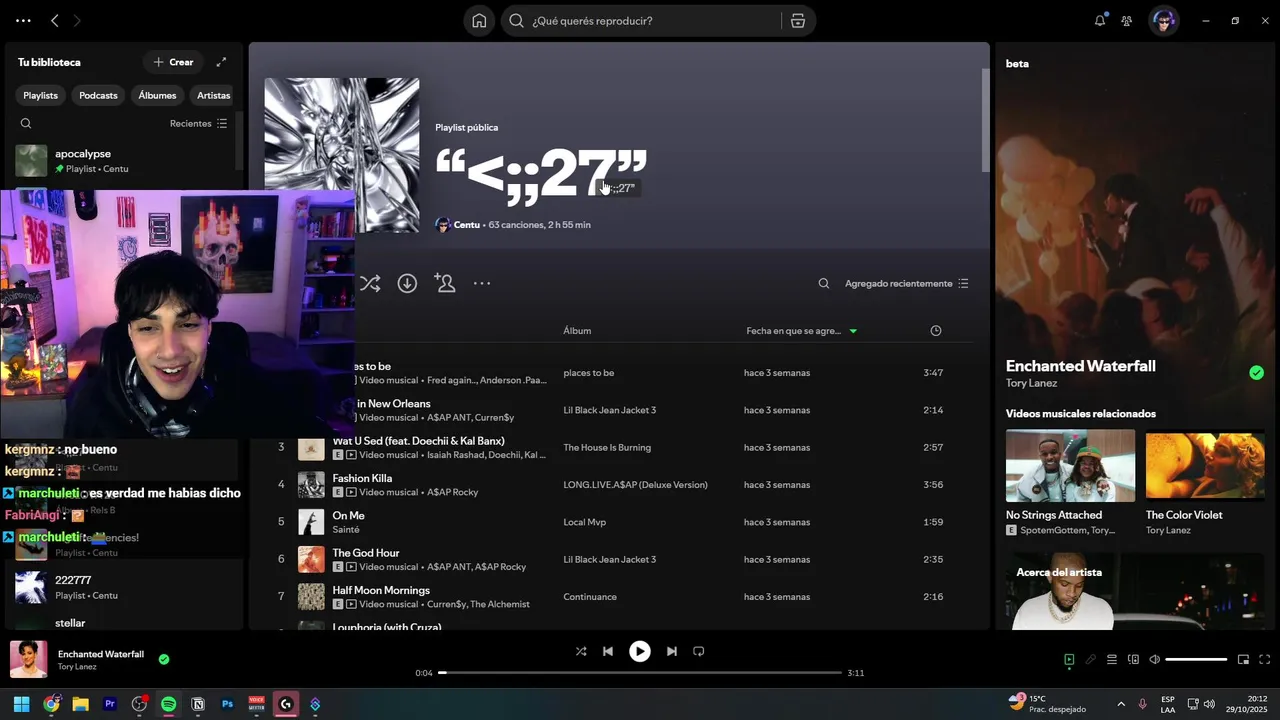Viewport: 1280px width, 720px height.
Task: Skip to previous track
Action: click(x=607, y=652)
